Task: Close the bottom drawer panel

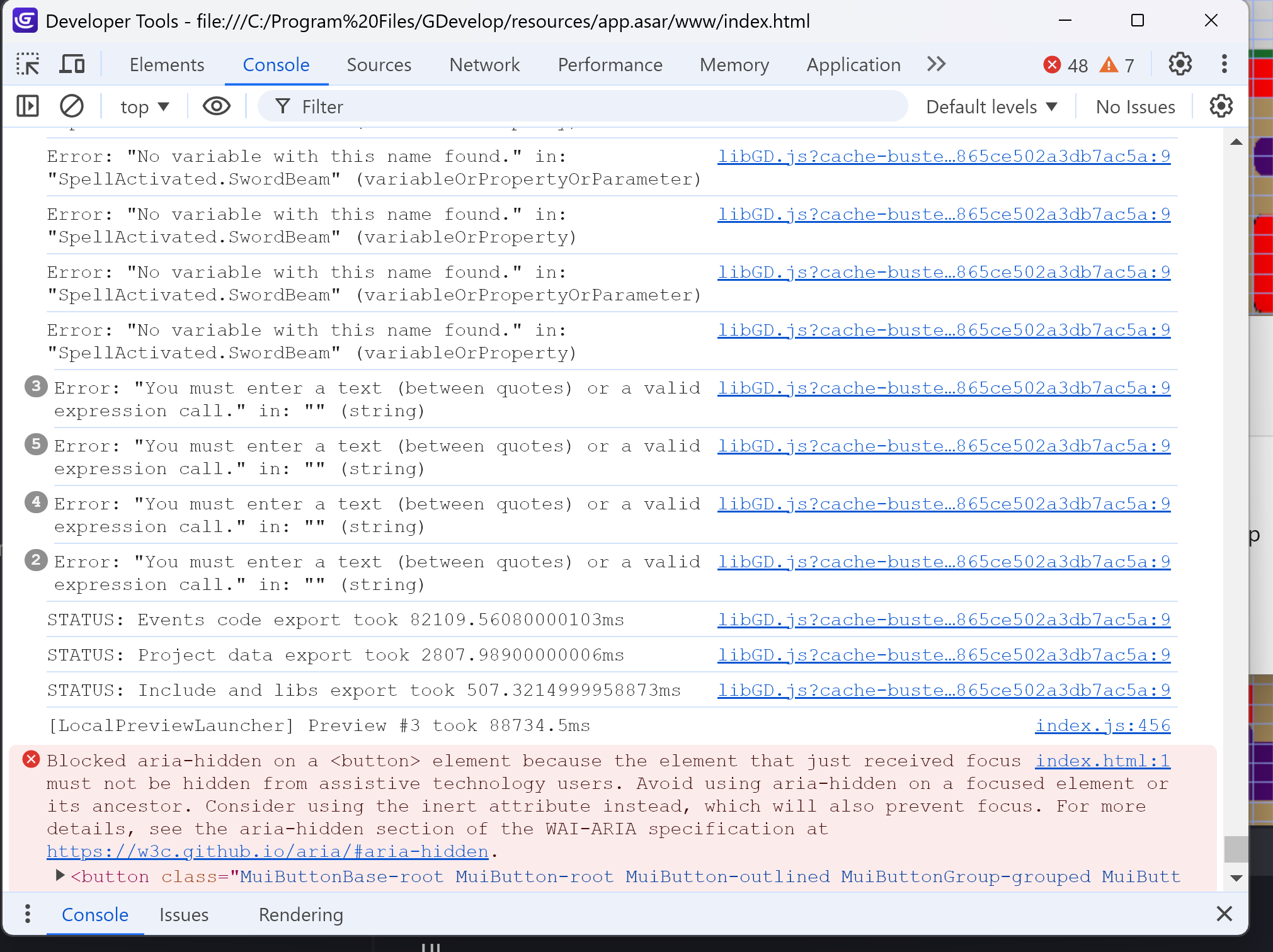Action: pos(1224,914)
